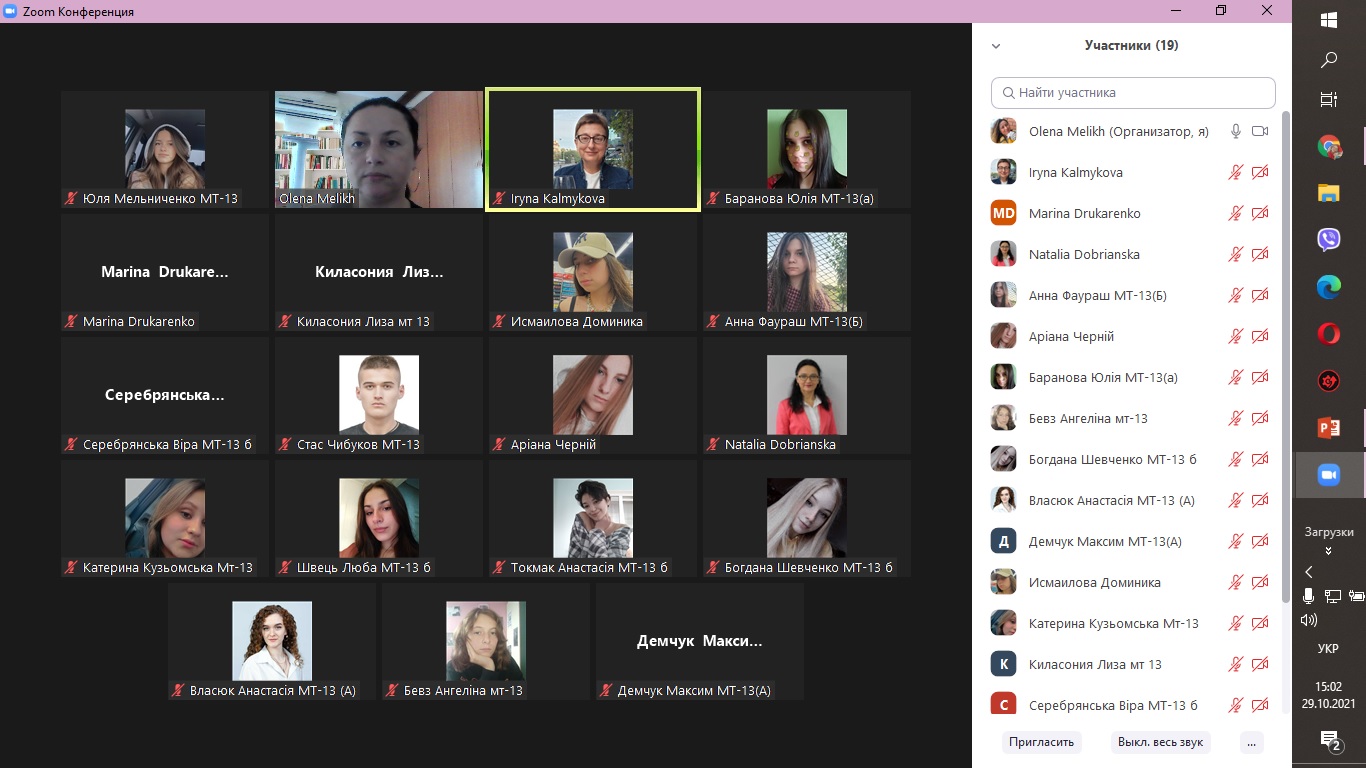Click the Загрузки toolbar label

click(x=1329, y=532)
